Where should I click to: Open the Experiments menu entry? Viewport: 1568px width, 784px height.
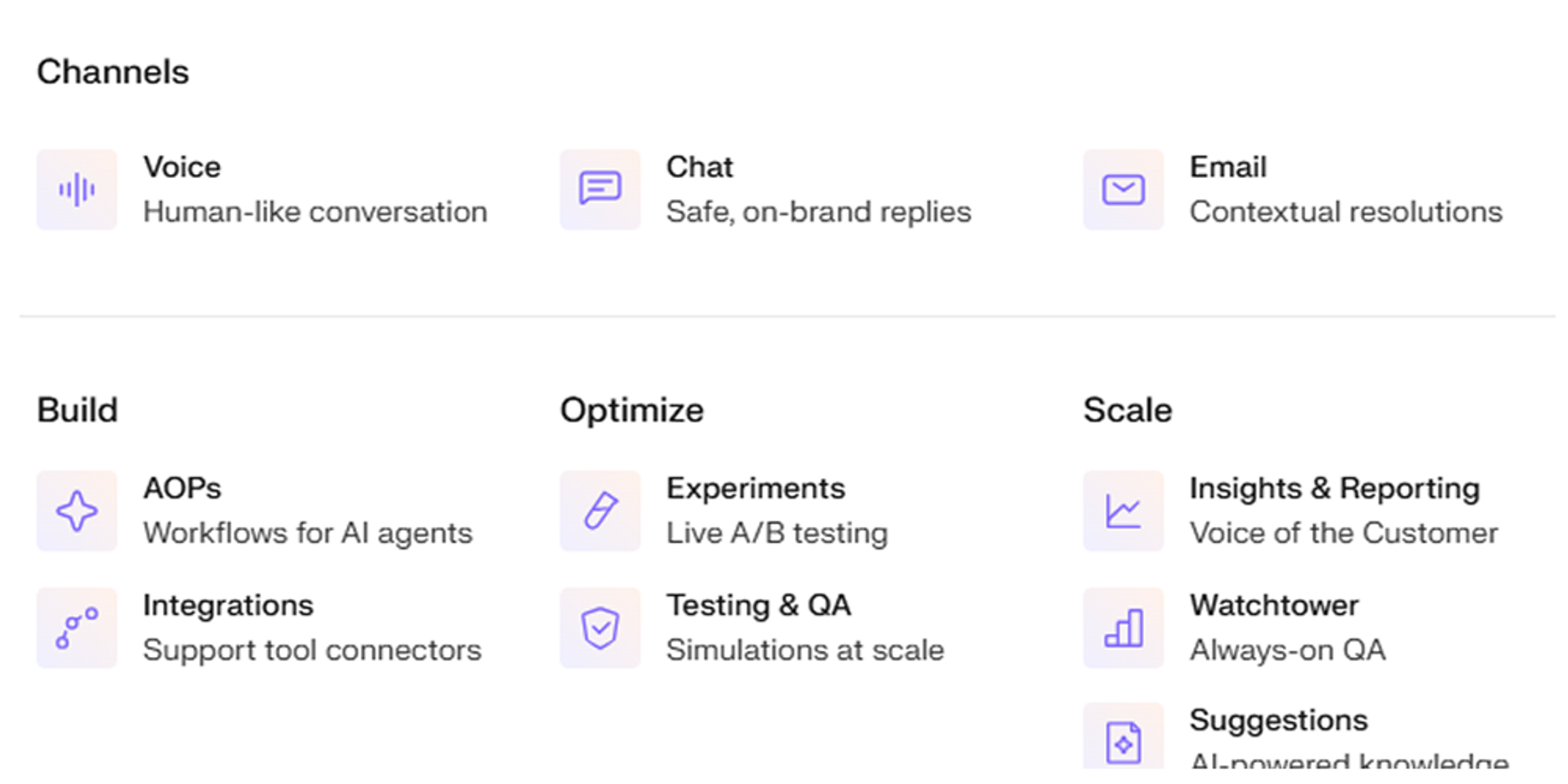[755, 488]
